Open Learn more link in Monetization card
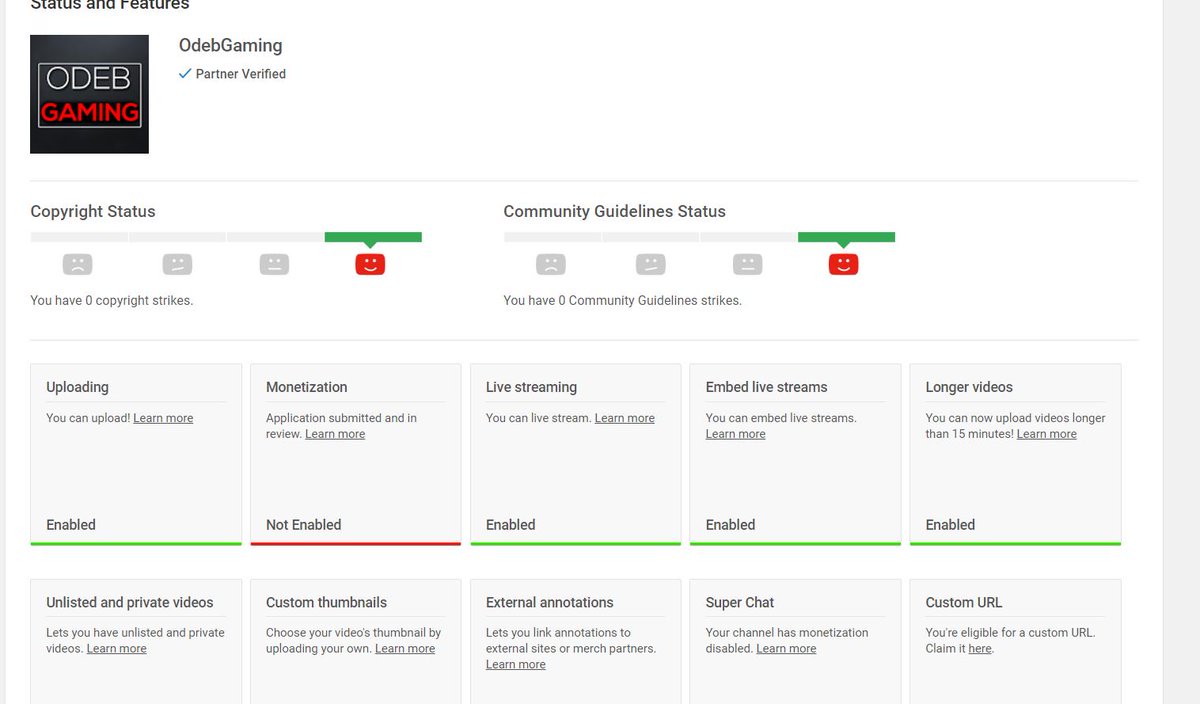The height and width of the screenshot is (704, 1200). [335, 434]
